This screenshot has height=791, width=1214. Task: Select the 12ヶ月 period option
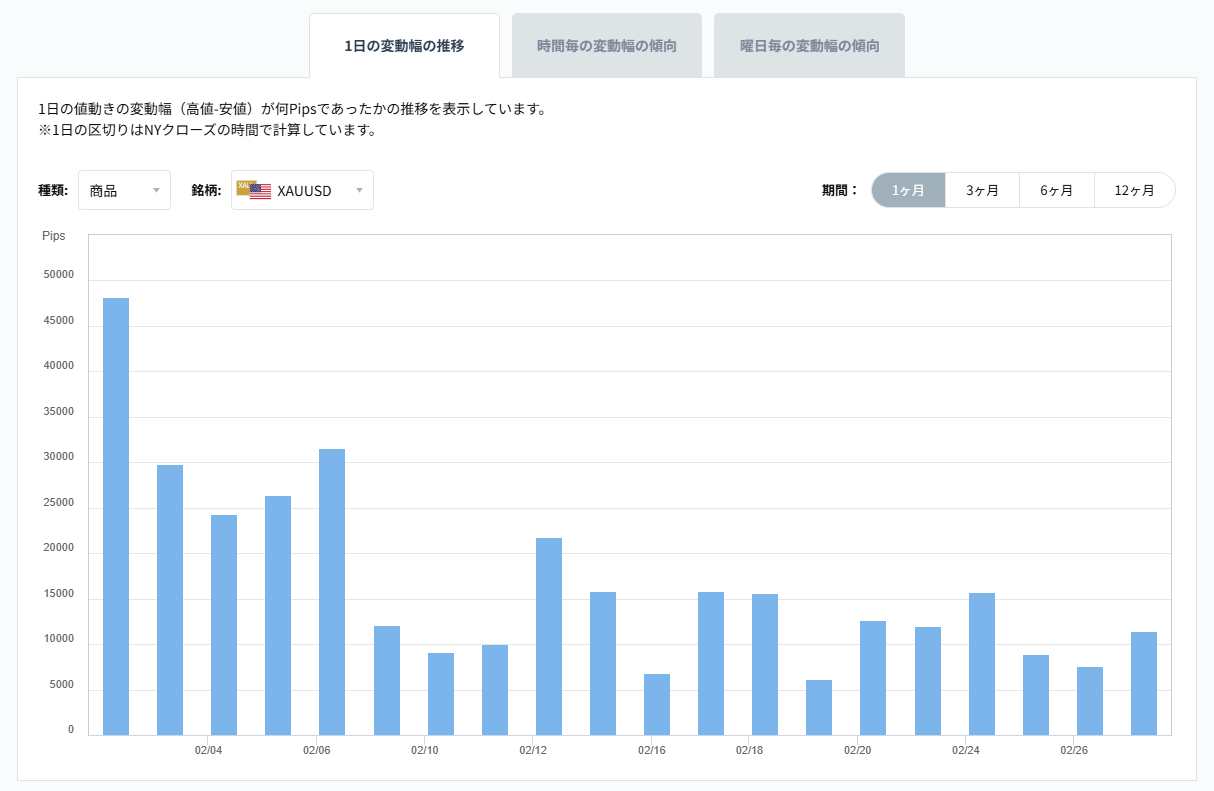click(x=1135, y=190)
